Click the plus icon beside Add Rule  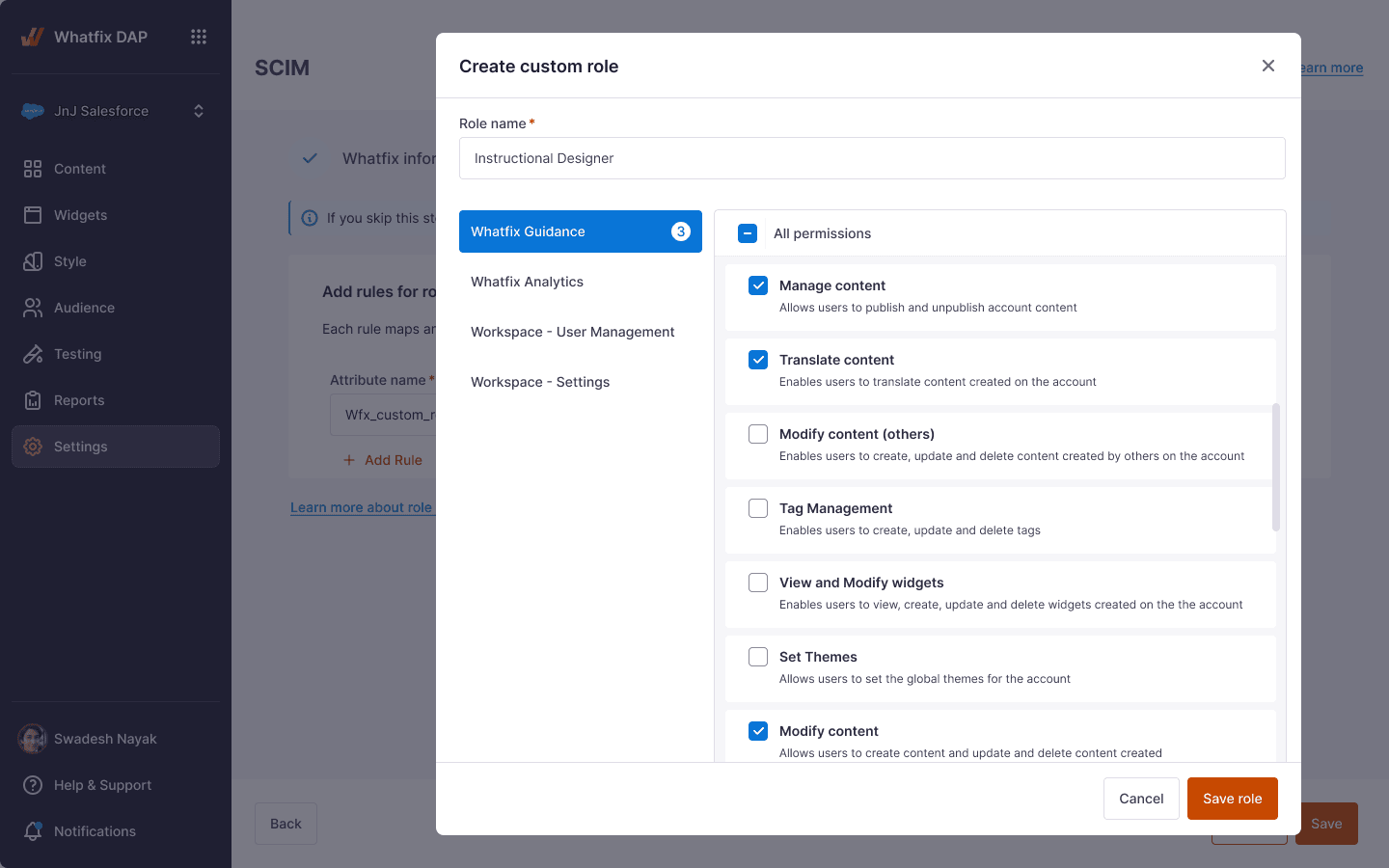[x=349, y=460]
